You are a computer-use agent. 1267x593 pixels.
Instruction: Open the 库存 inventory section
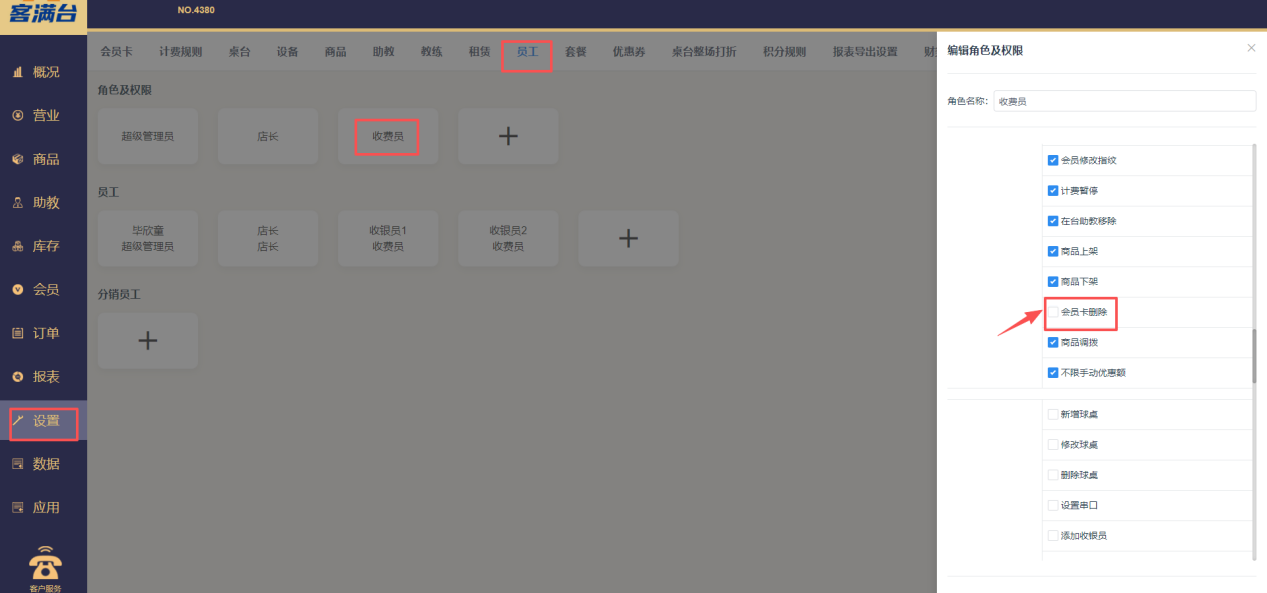[x=43, y=245]
